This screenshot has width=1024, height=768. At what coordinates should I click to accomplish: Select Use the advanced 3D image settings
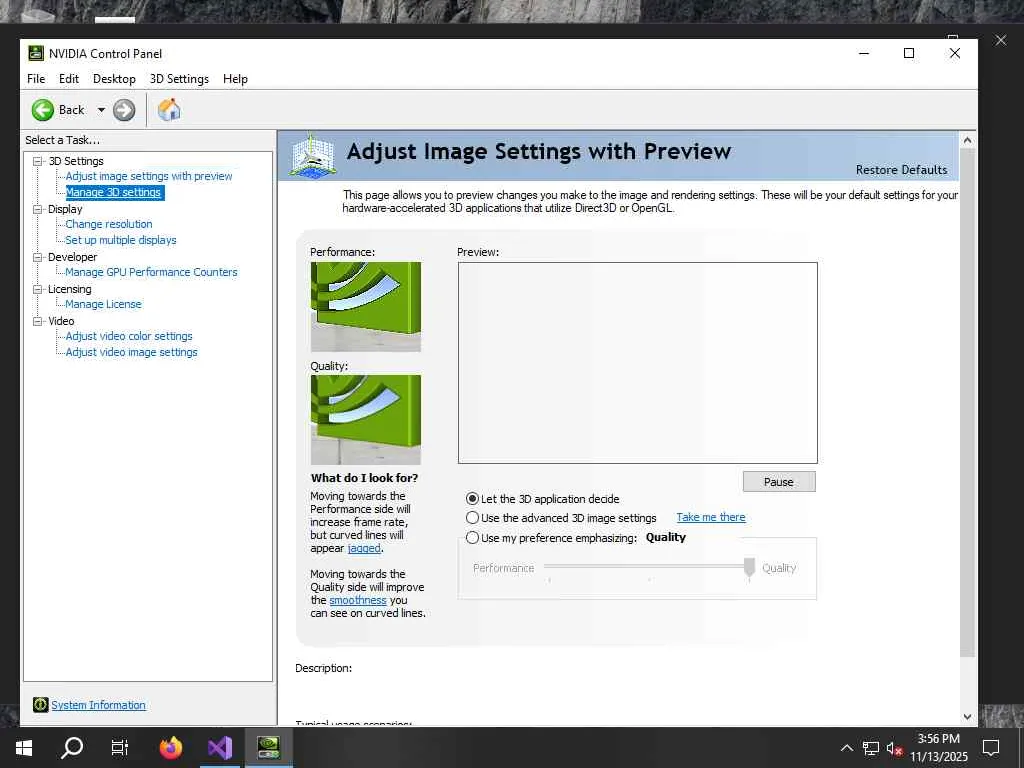[x=472, y=518]
